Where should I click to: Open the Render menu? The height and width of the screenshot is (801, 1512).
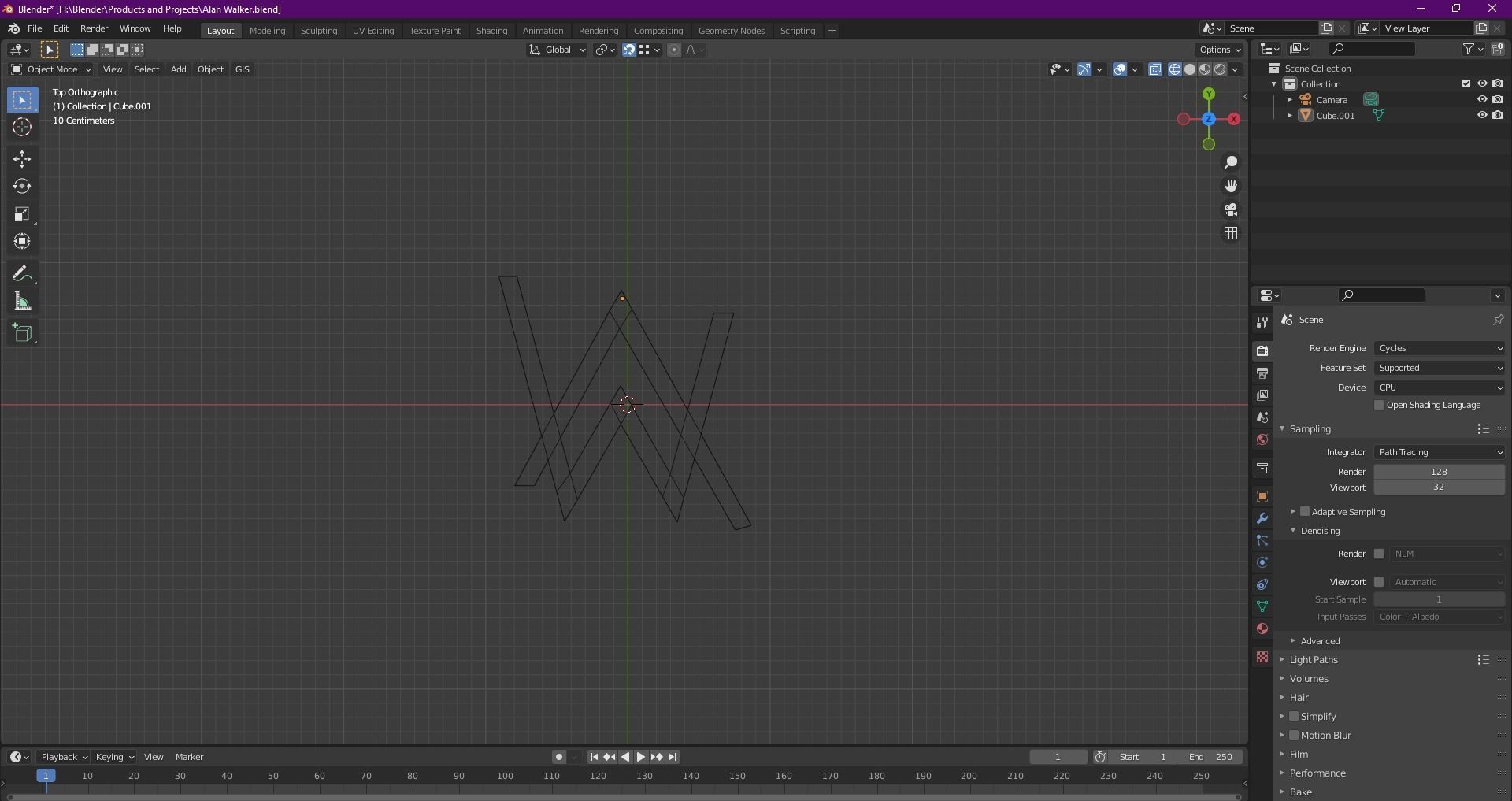click(x=94, y=28)
